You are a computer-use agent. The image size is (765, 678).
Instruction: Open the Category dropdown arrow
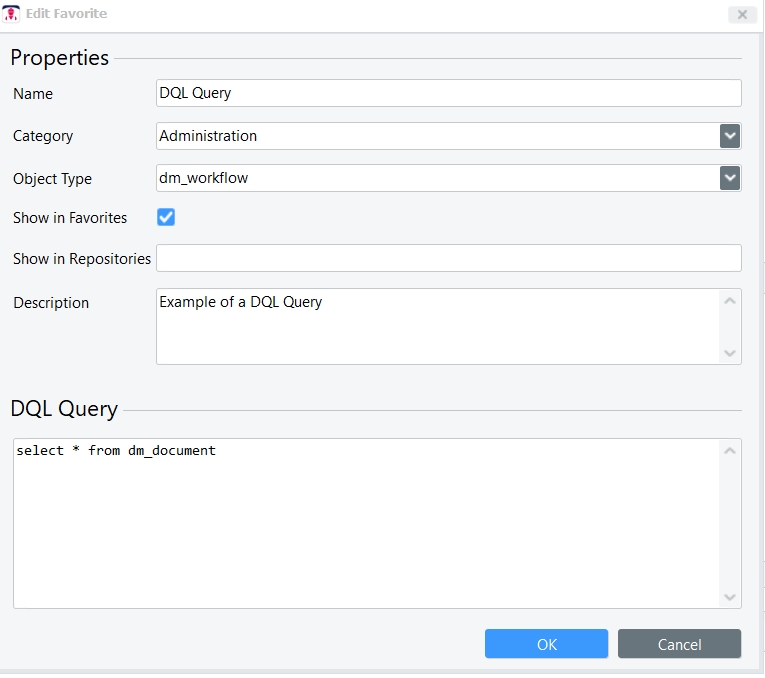click(729, 136)
